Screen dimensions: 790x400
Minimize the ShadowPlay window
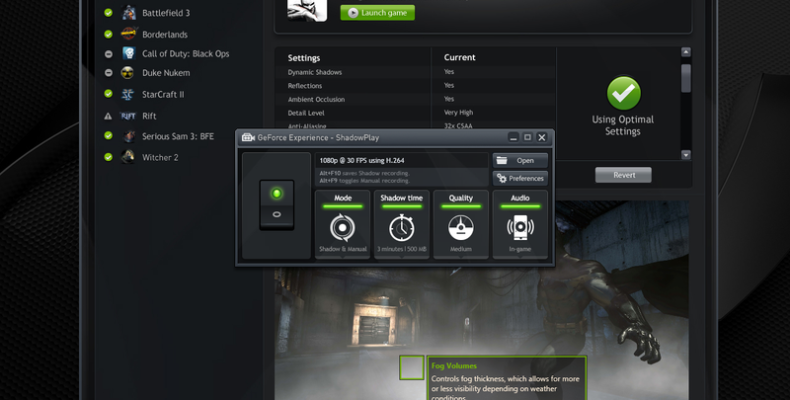click(513, 138)
